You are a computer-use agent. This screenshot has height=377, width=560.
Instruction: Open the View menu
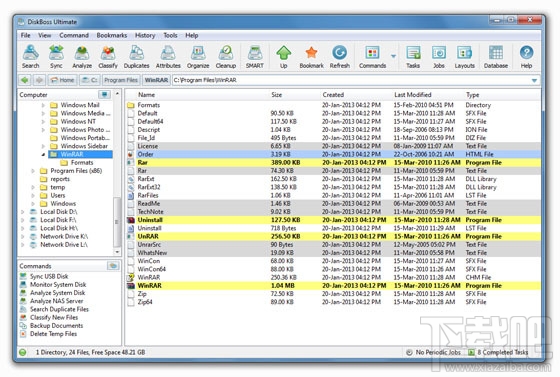coord(45,35)
